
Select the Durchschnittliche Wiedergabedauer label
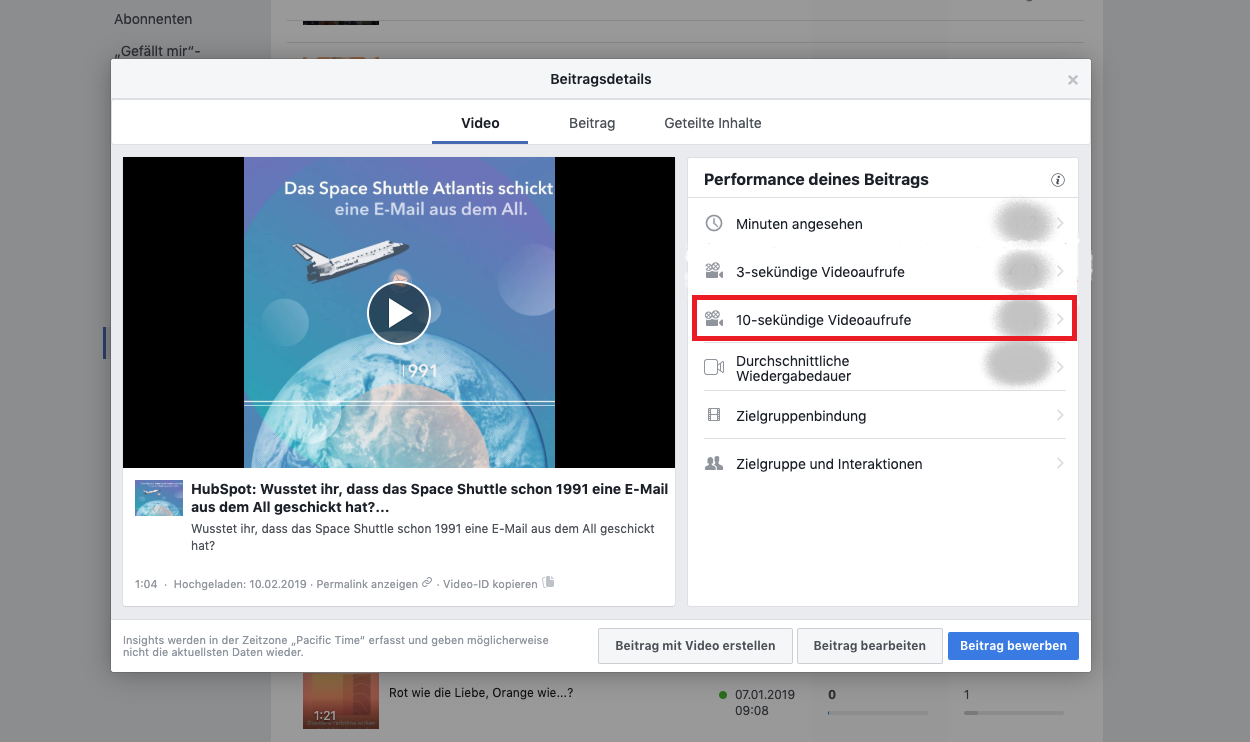(x=794, y=368)
